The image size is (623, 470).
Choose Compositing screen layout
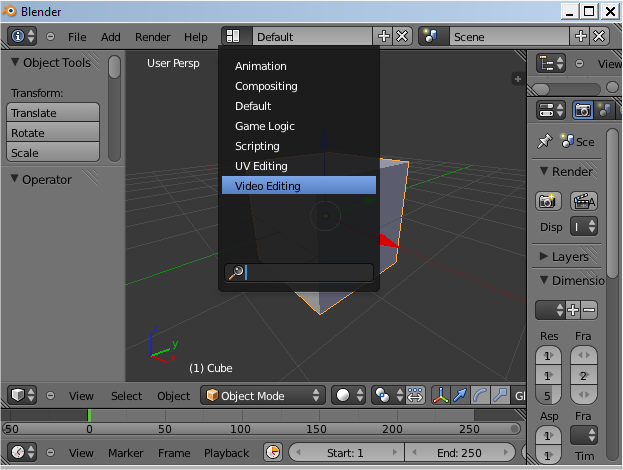click(x=299, y=86)
